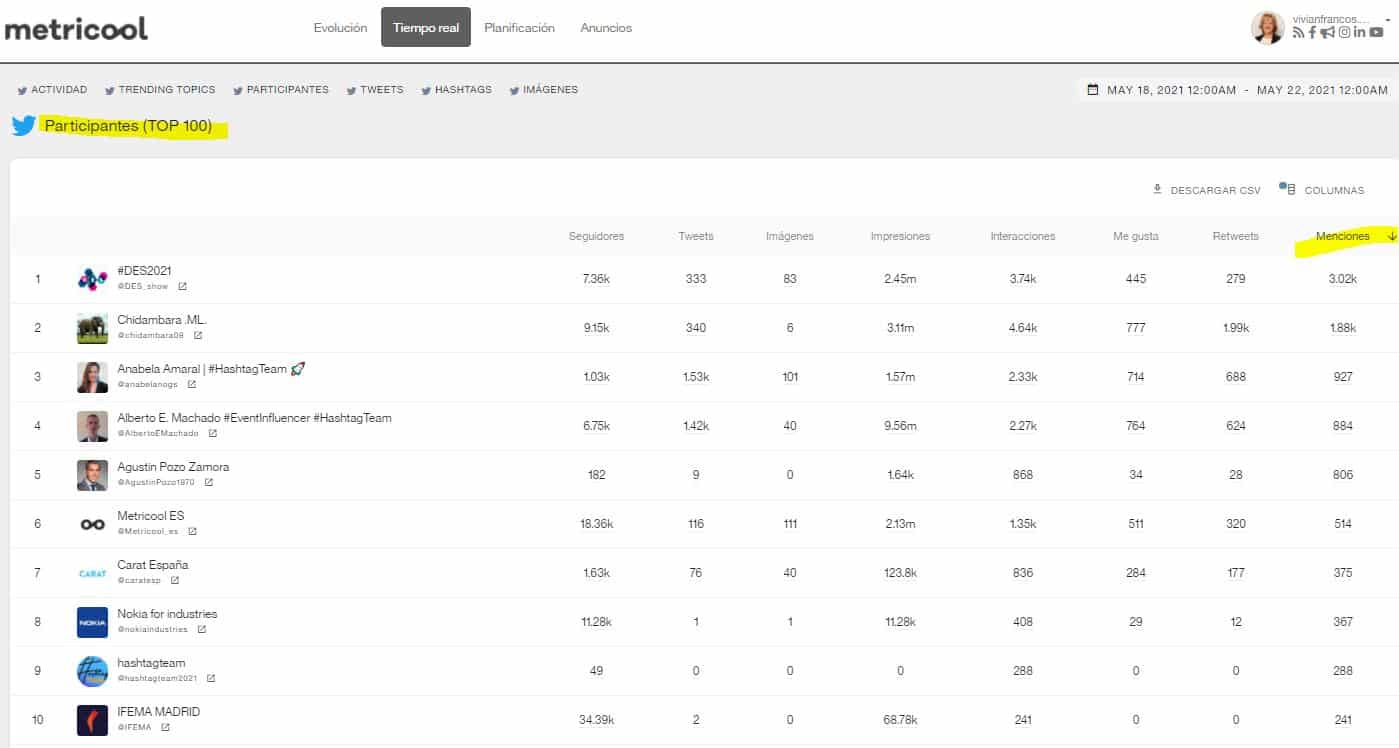Click the user profile photo in the header
The image size is (1399, 748).
1267,28
